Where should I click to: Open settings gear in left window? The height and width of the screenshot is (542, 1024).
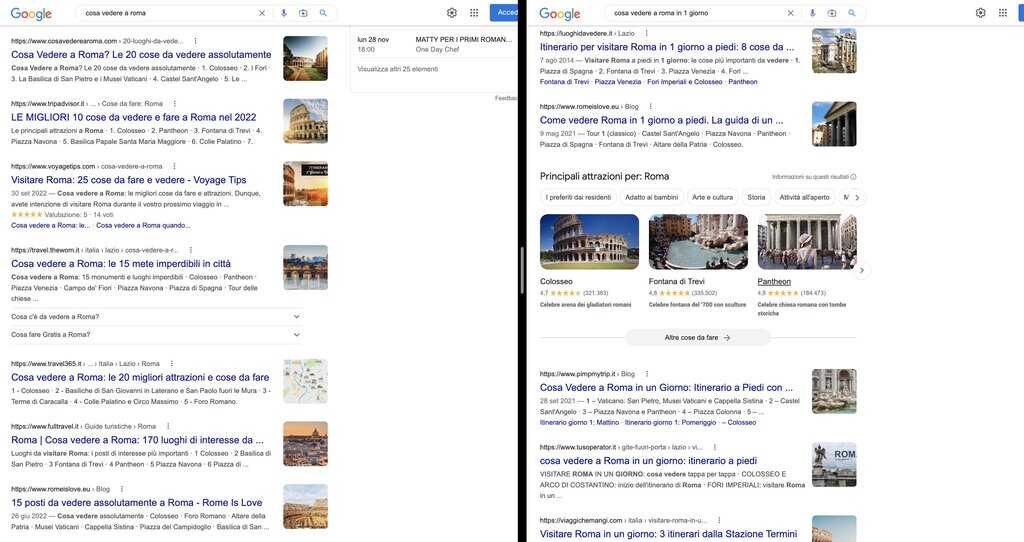(x=452, y=12)
